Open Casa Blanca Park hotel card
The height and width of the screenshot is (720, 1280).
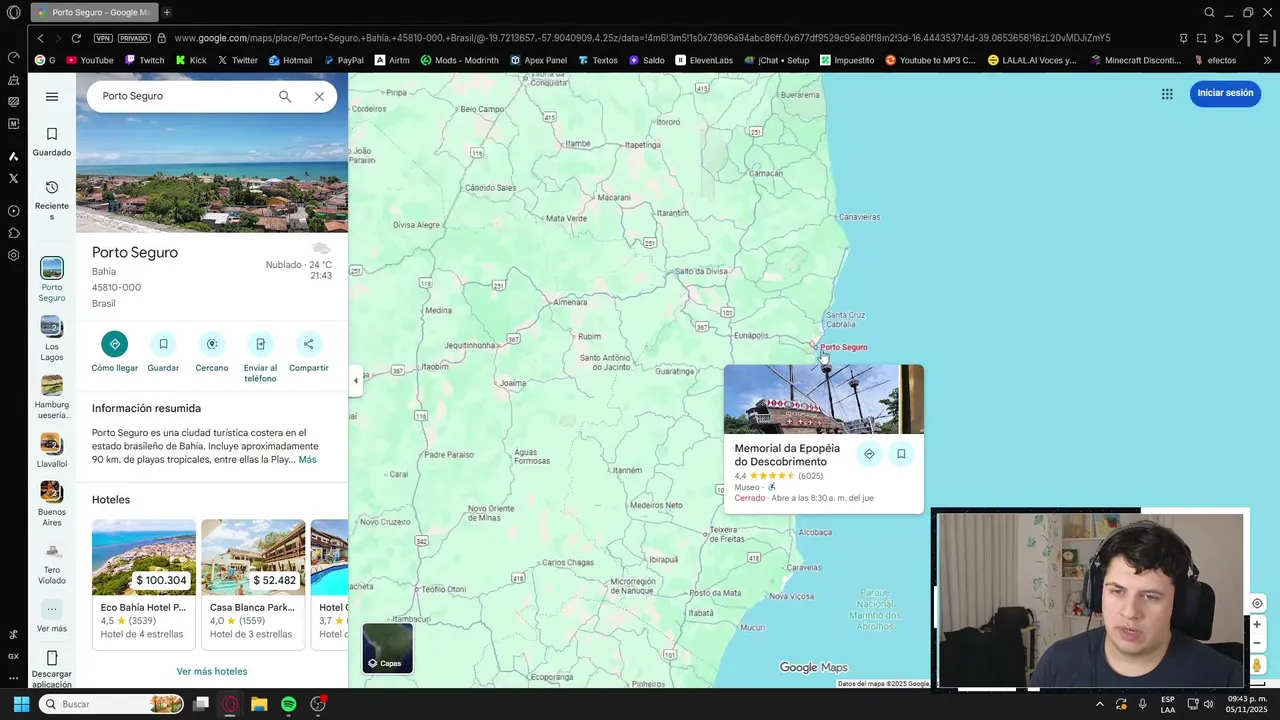tap(253, 584)
